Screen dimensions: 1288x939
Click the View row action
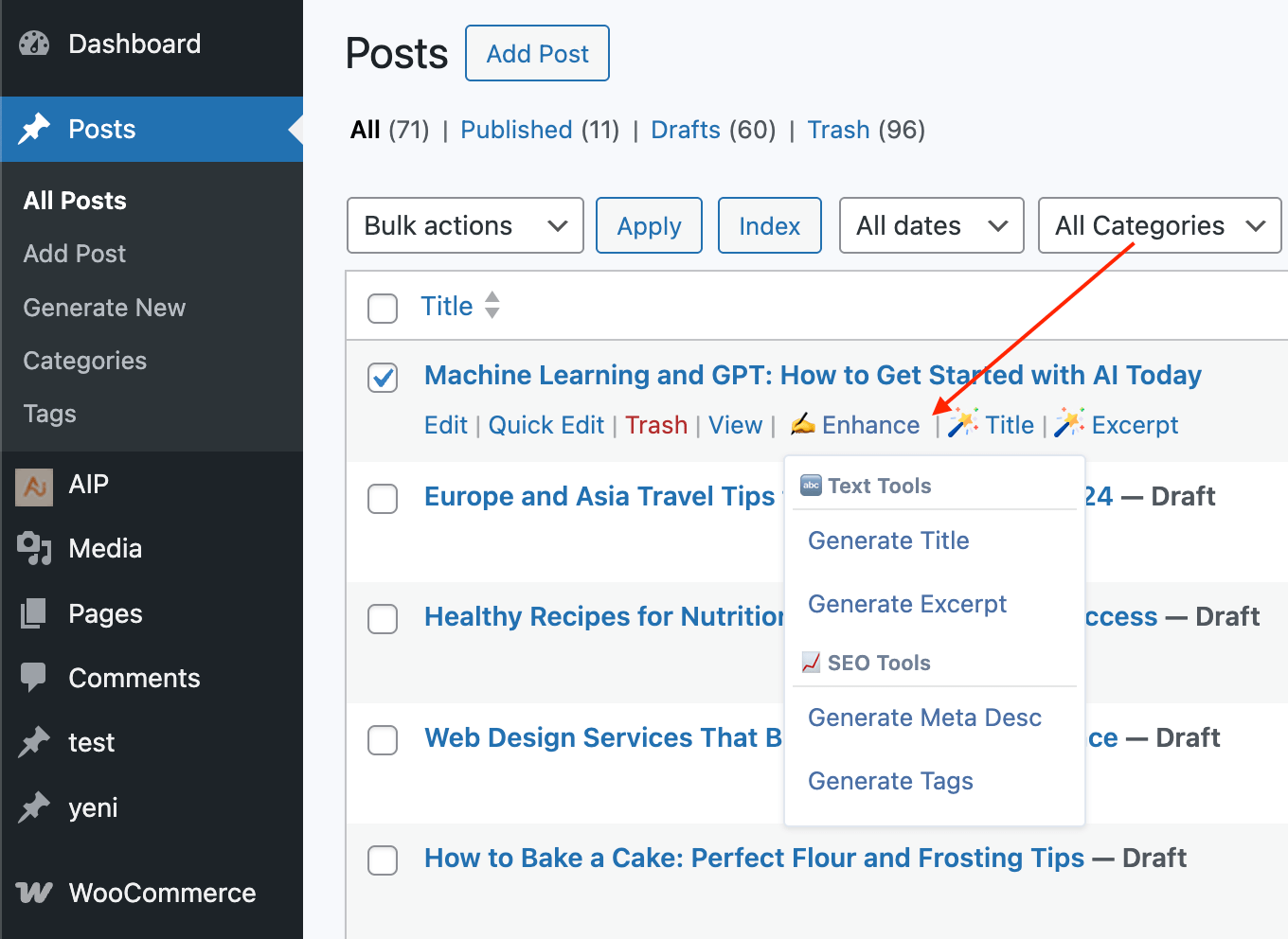(x=735, y=425)
